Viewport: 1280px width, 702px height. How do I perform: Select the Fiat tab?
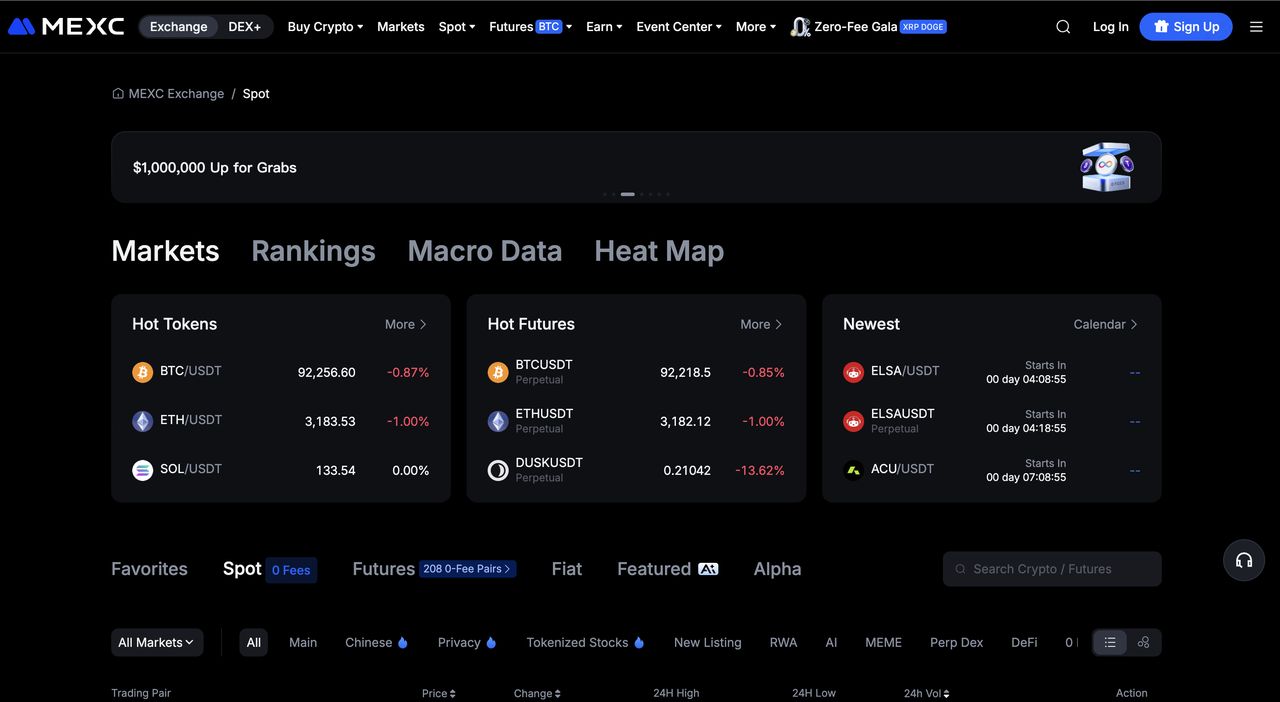tap(567, 569)
